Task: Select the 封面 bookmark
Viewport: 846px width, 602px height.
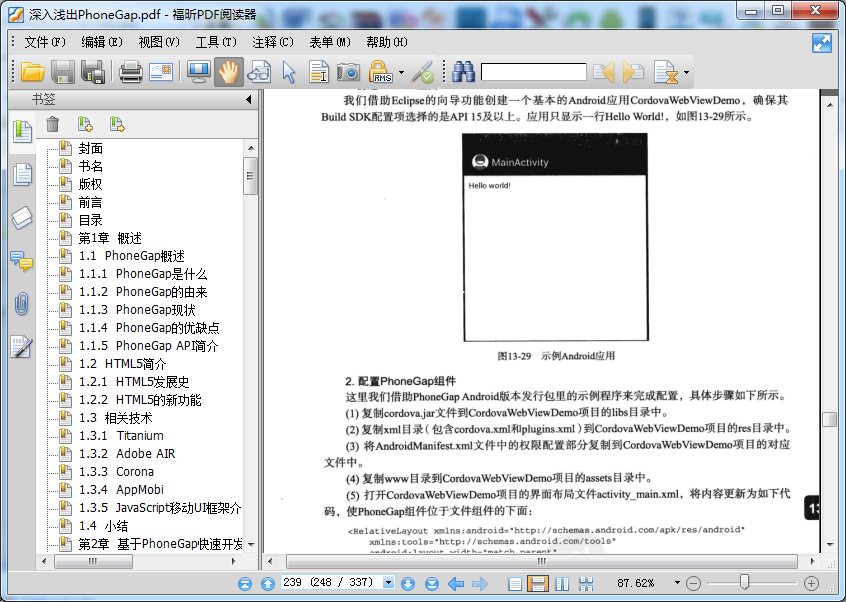Action: coord(91,148)
